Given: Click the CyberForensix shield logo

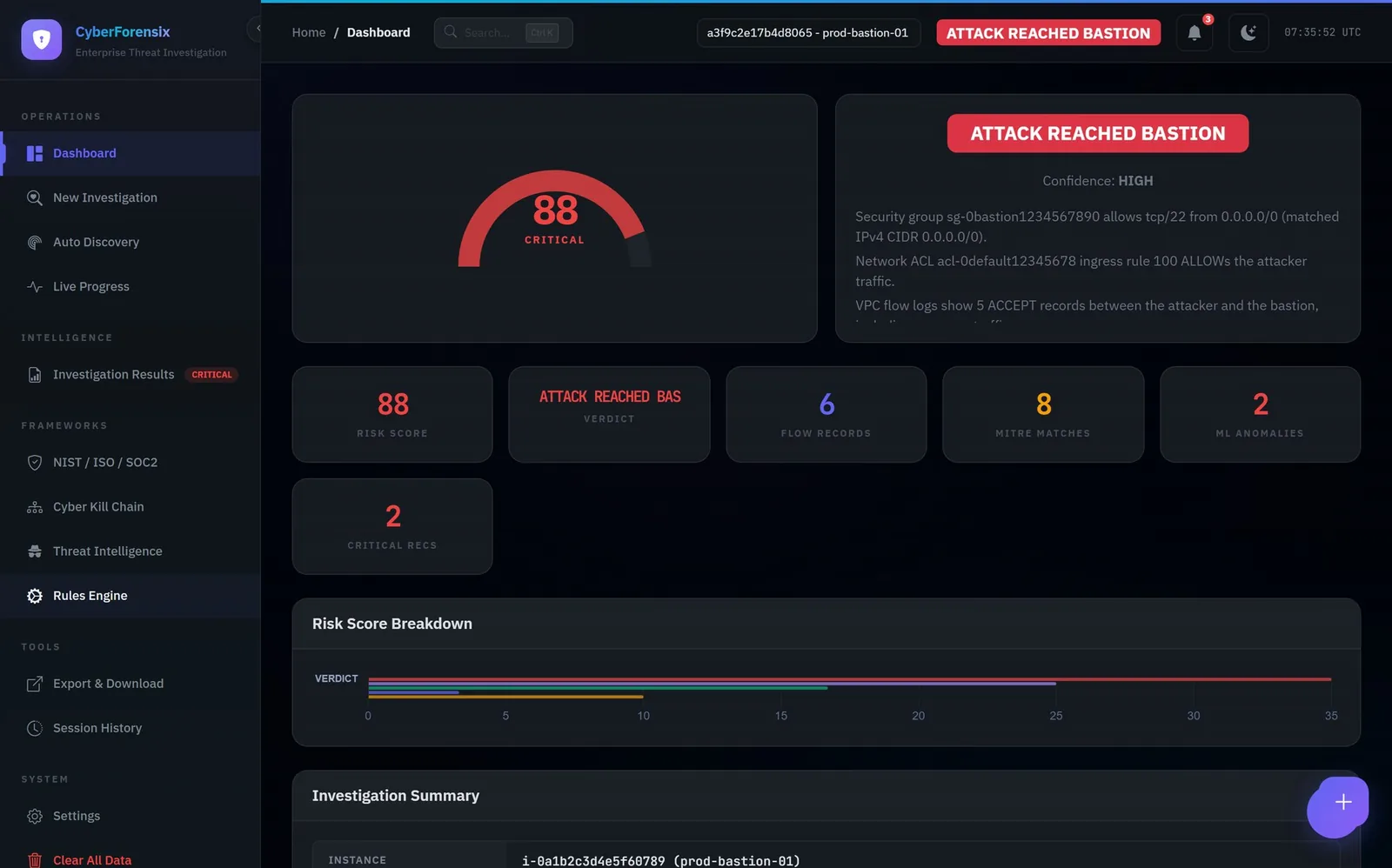Looking at the screenshot, I should 41,39.
